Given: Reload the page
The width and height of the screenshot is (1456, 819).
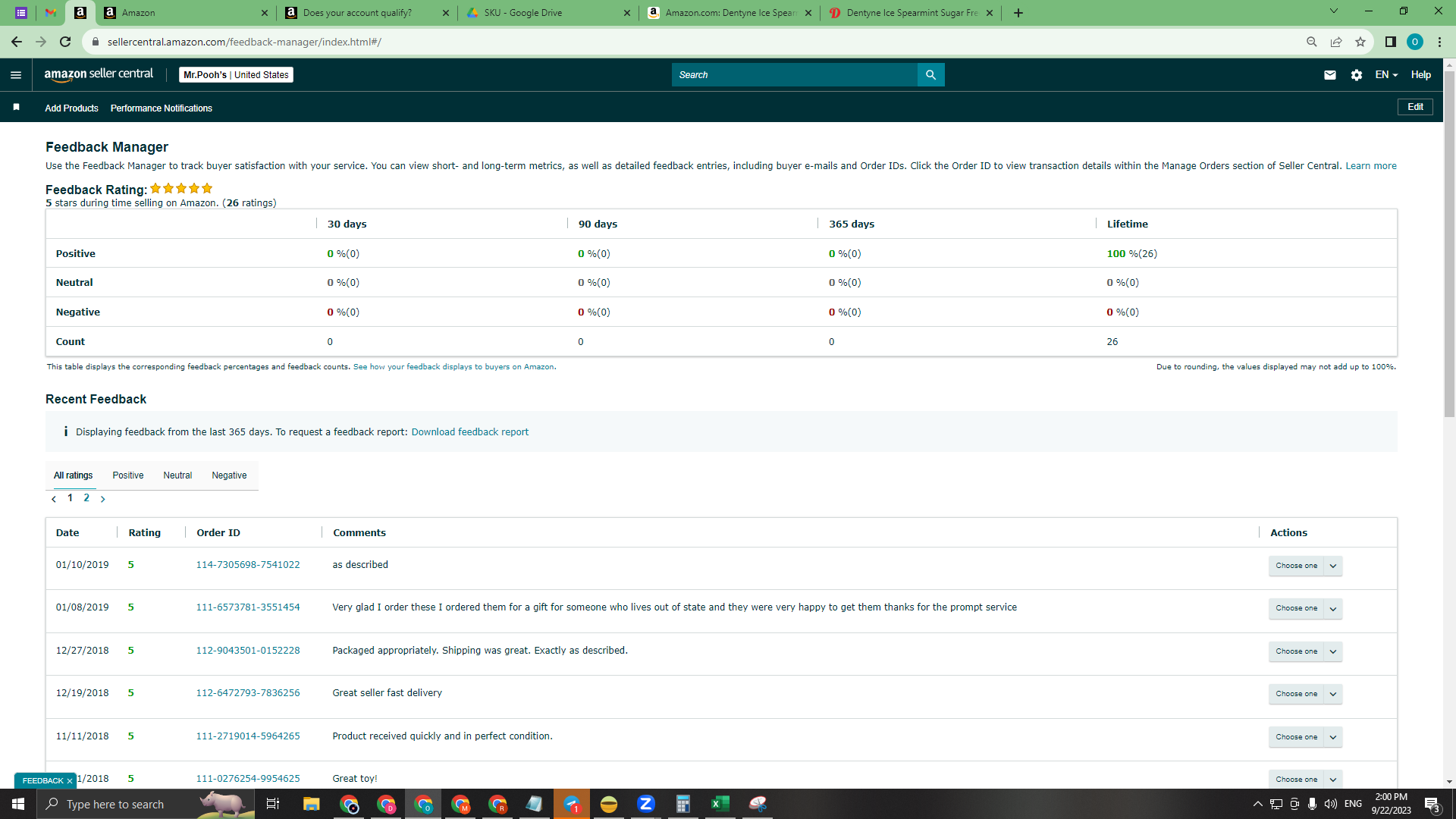Looking at the screenshot, I should [x=65, y=42].
